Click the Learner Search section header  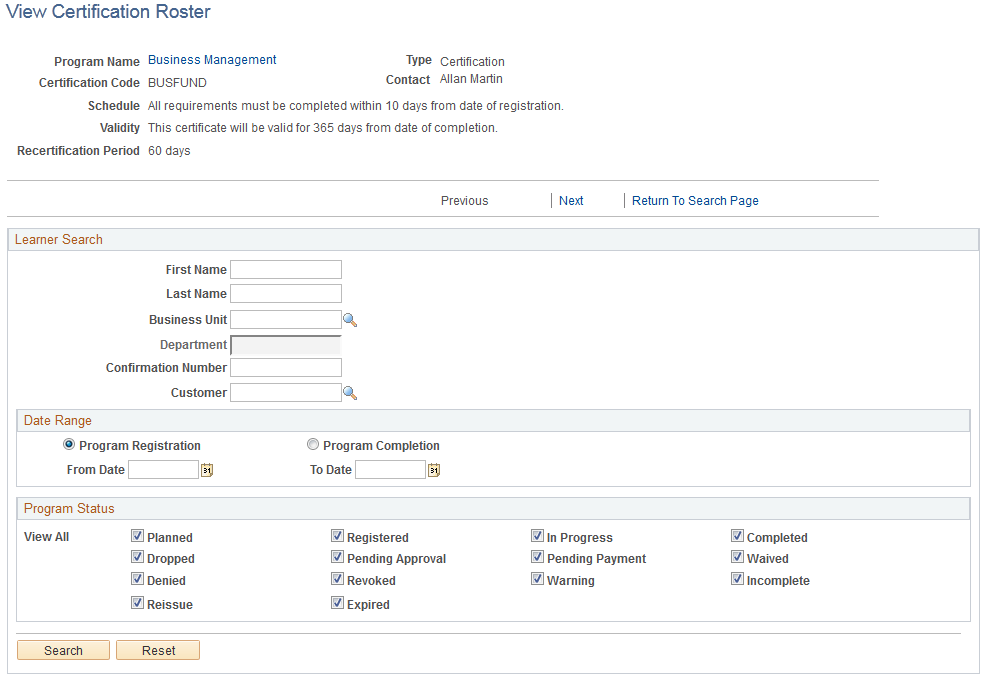493,239
